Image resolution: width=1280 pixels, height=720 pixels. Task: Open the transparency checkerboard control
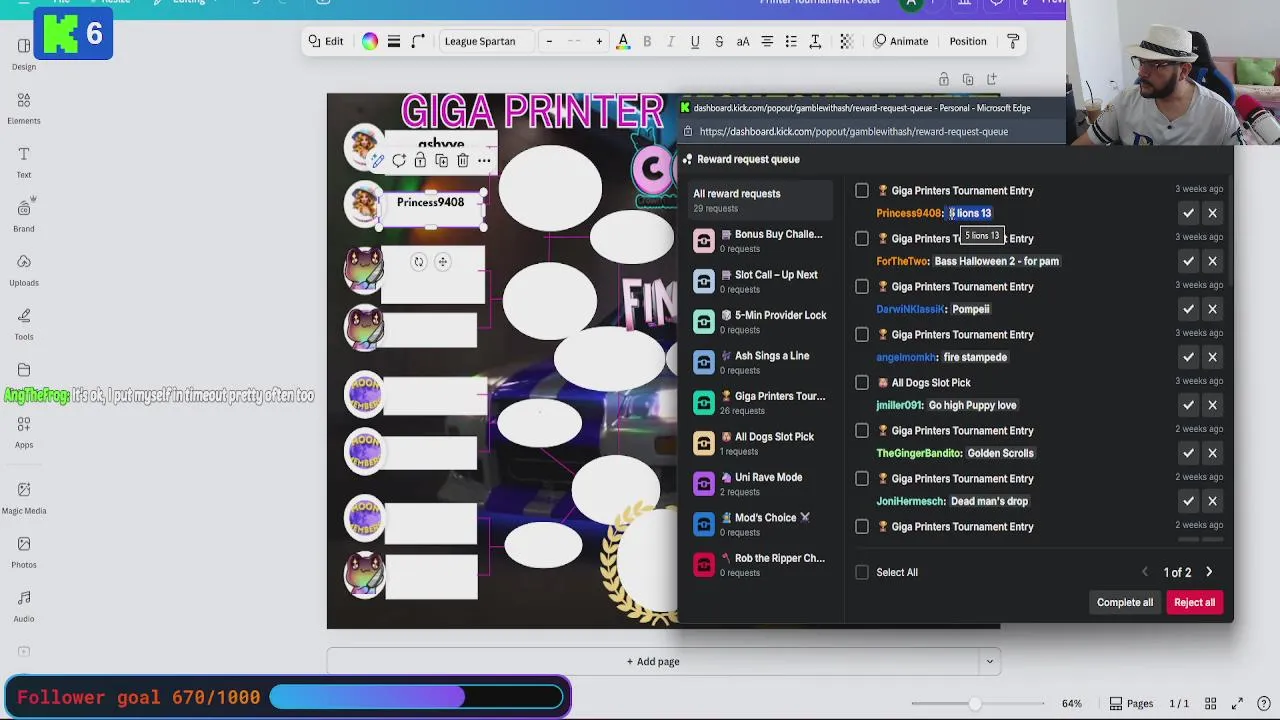(846, 41)
